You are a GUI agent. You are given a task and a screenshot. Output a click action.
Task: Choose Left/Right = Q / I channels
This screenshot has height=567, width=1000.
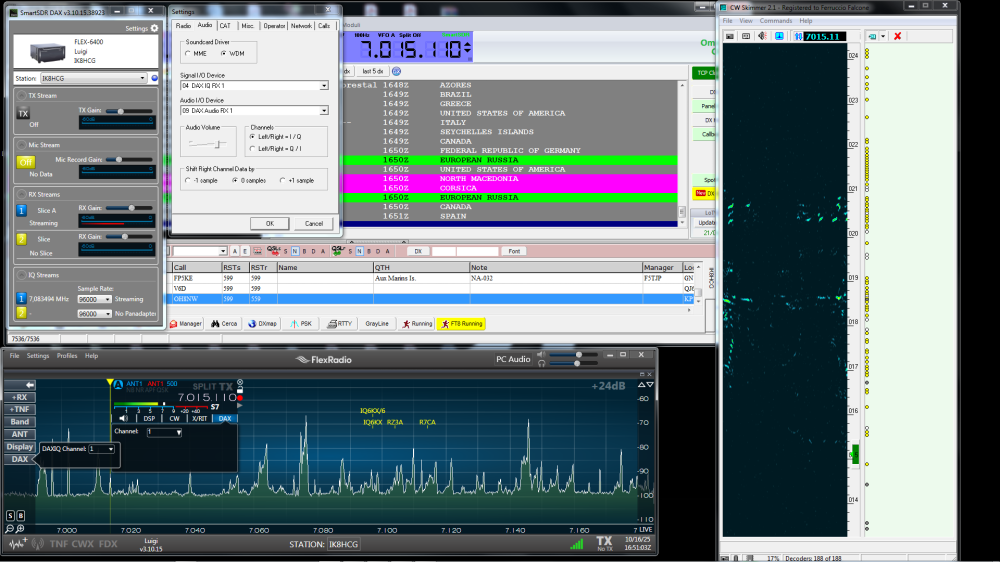click(x=252, y=147)
